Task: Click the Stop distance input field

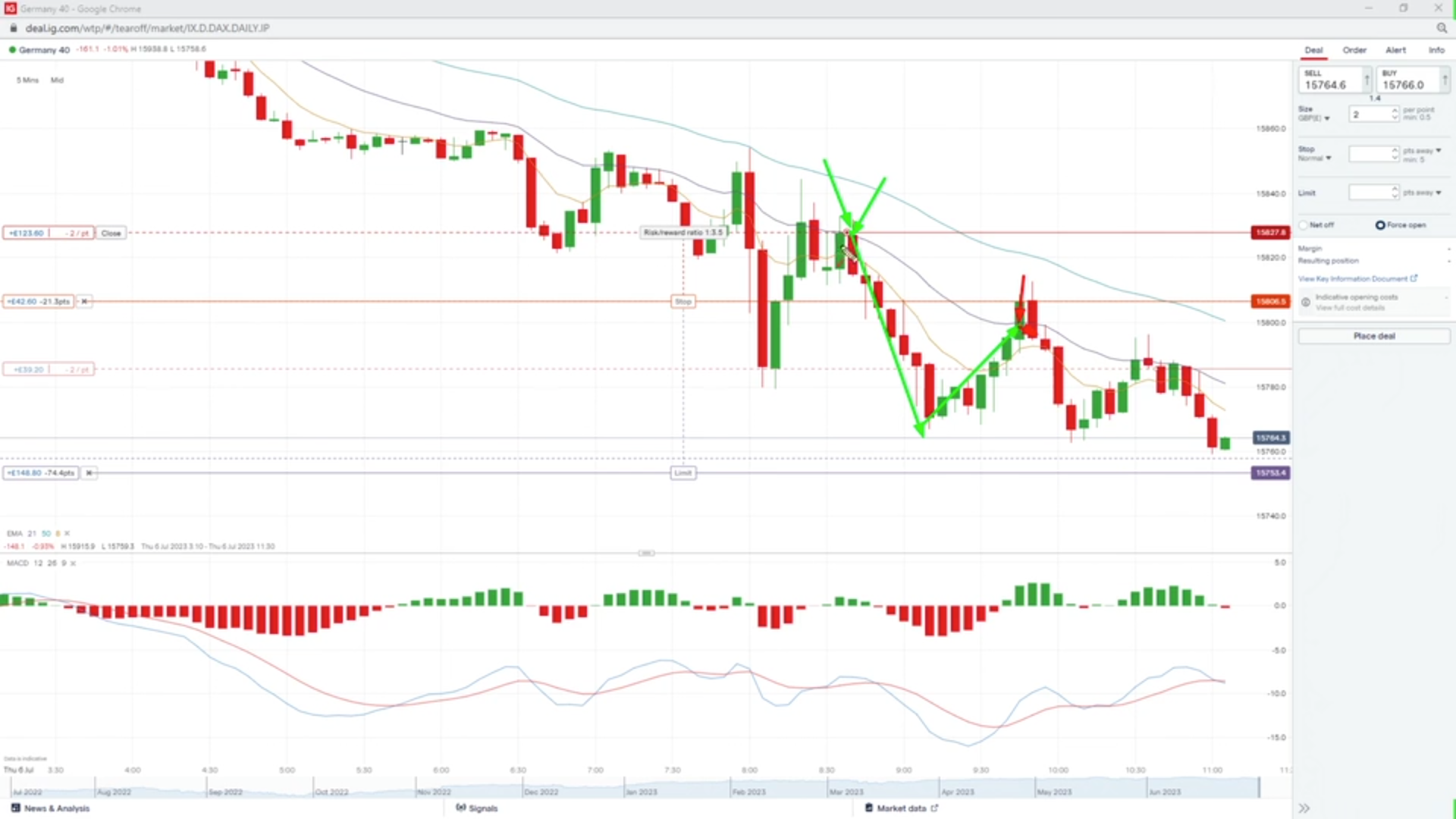Action: 1370,154
